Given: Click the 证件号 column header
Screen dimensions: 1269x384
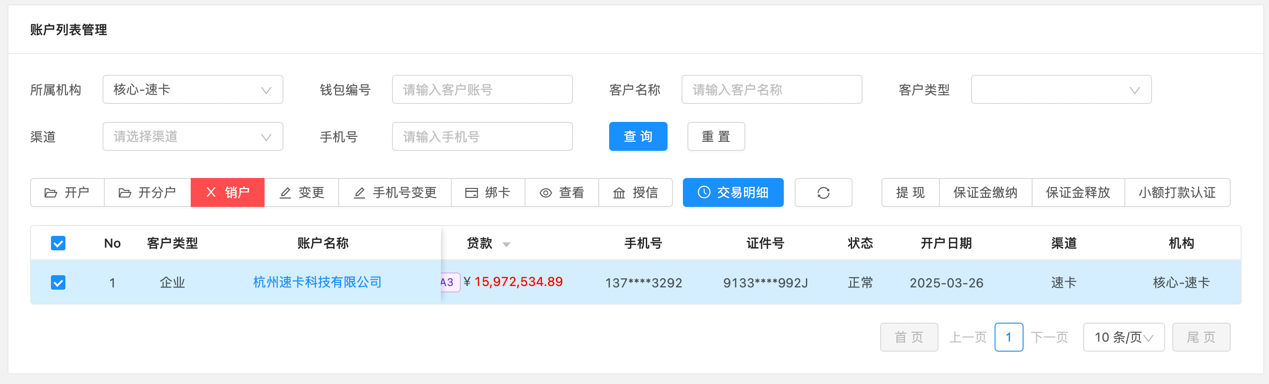Looking at the screenshot, I should point(765,243).
